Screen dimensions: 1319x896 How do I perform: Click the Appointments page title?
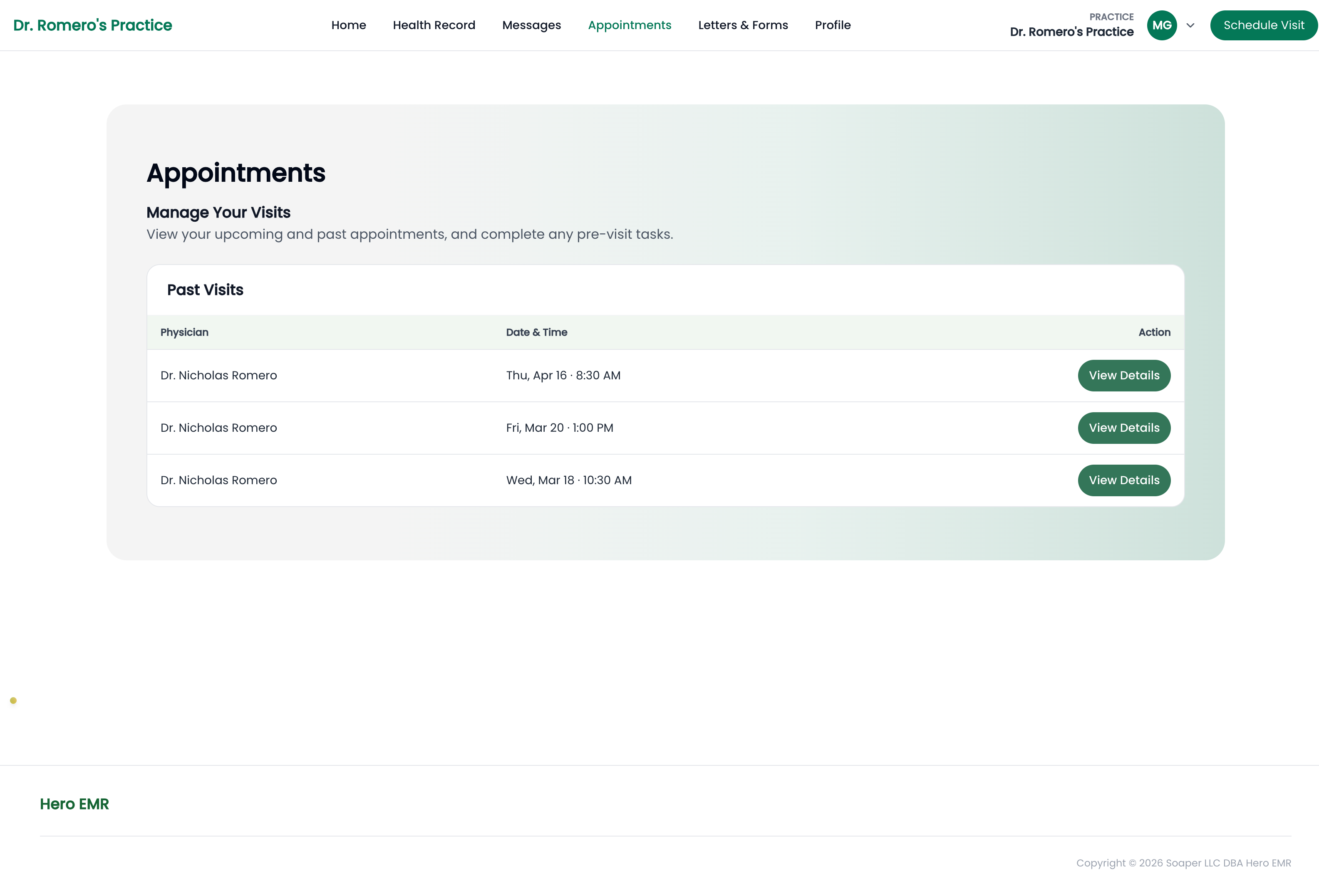pos(236,173)
